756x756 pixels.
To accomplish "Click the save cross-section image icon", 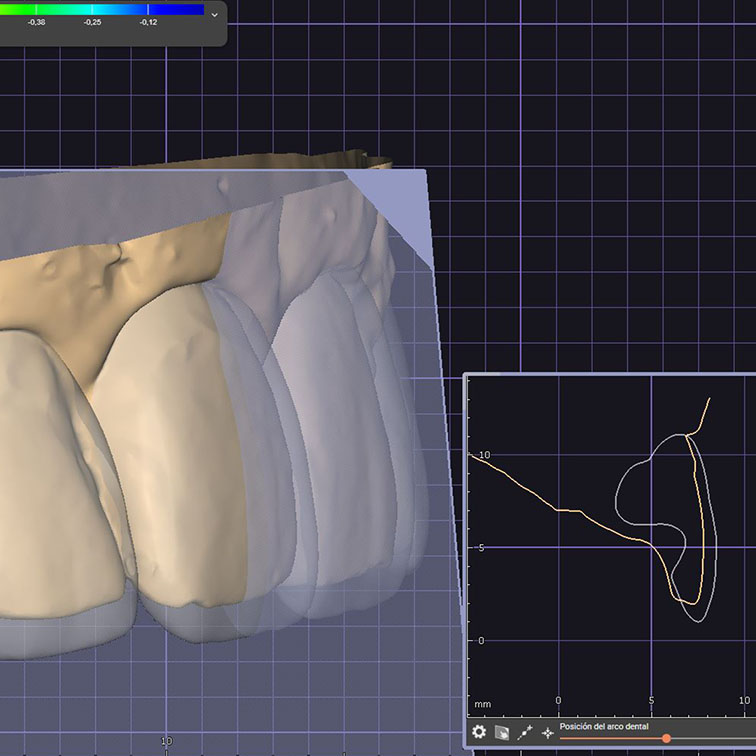I will [502, 732].
